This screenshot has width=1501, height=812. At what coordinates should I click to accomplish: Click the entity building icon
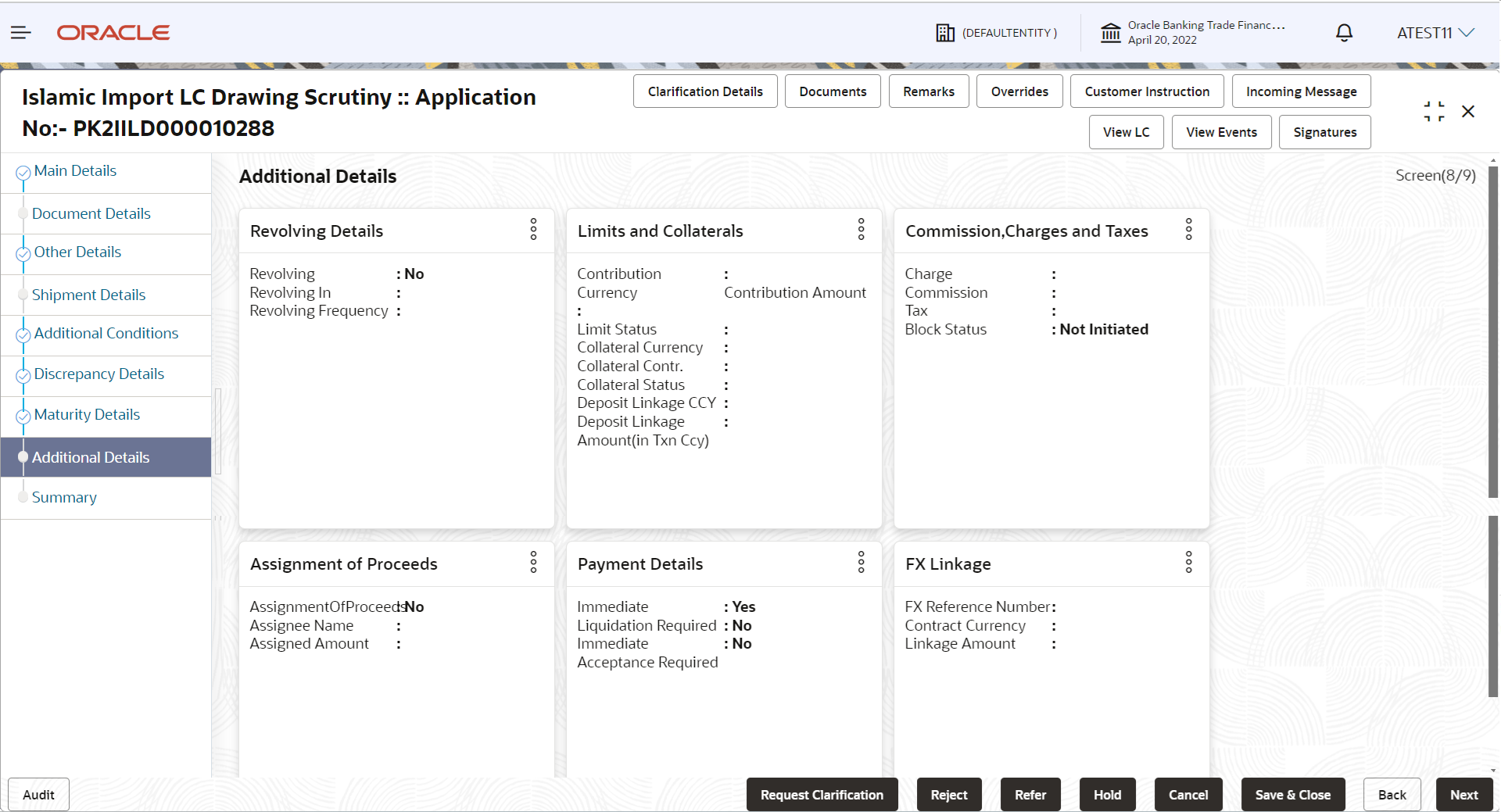coord(945,33)
